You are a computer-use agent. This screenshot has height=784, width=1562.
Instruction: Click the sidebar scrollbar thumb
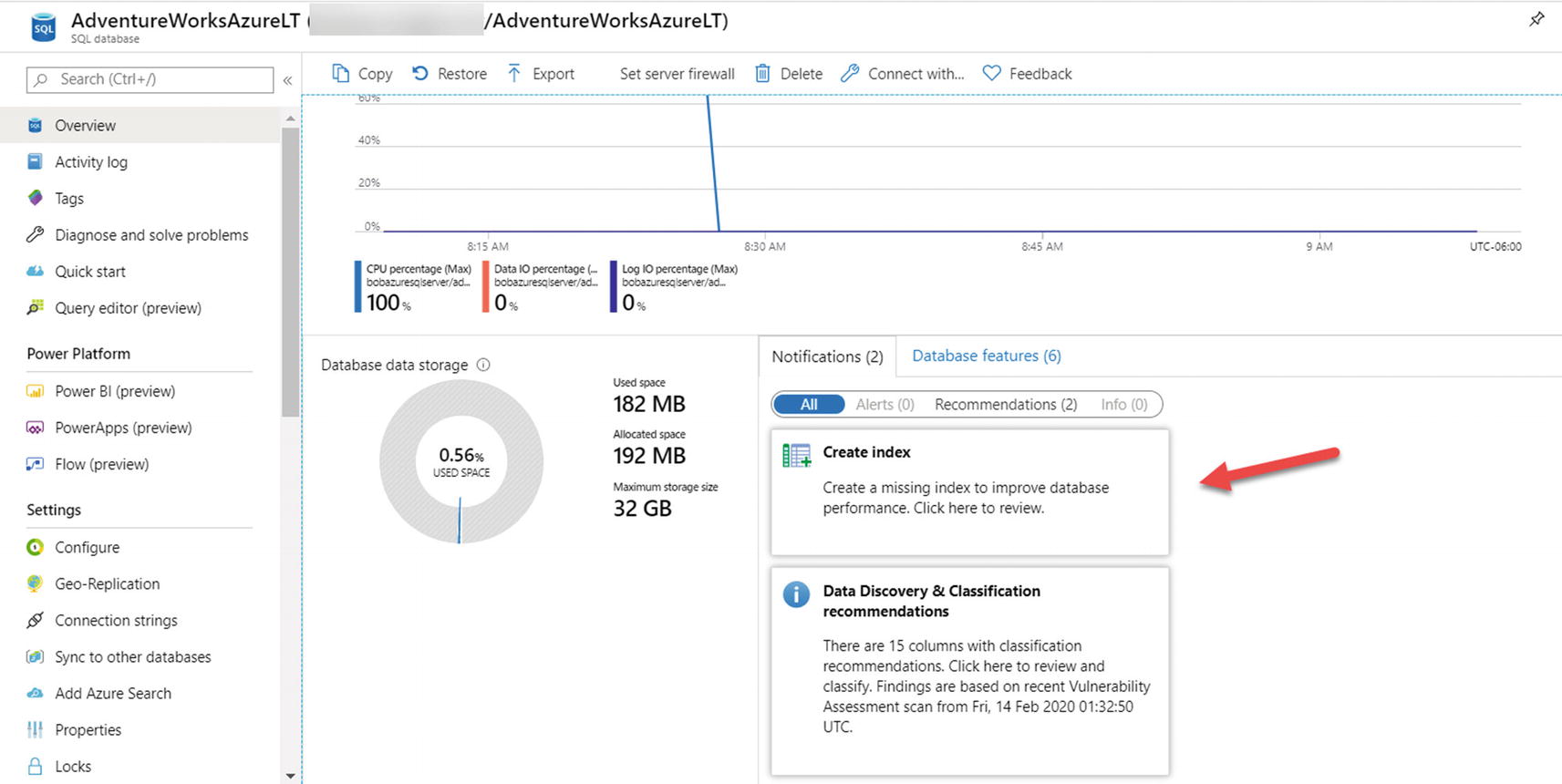click(x=290, y=272)
